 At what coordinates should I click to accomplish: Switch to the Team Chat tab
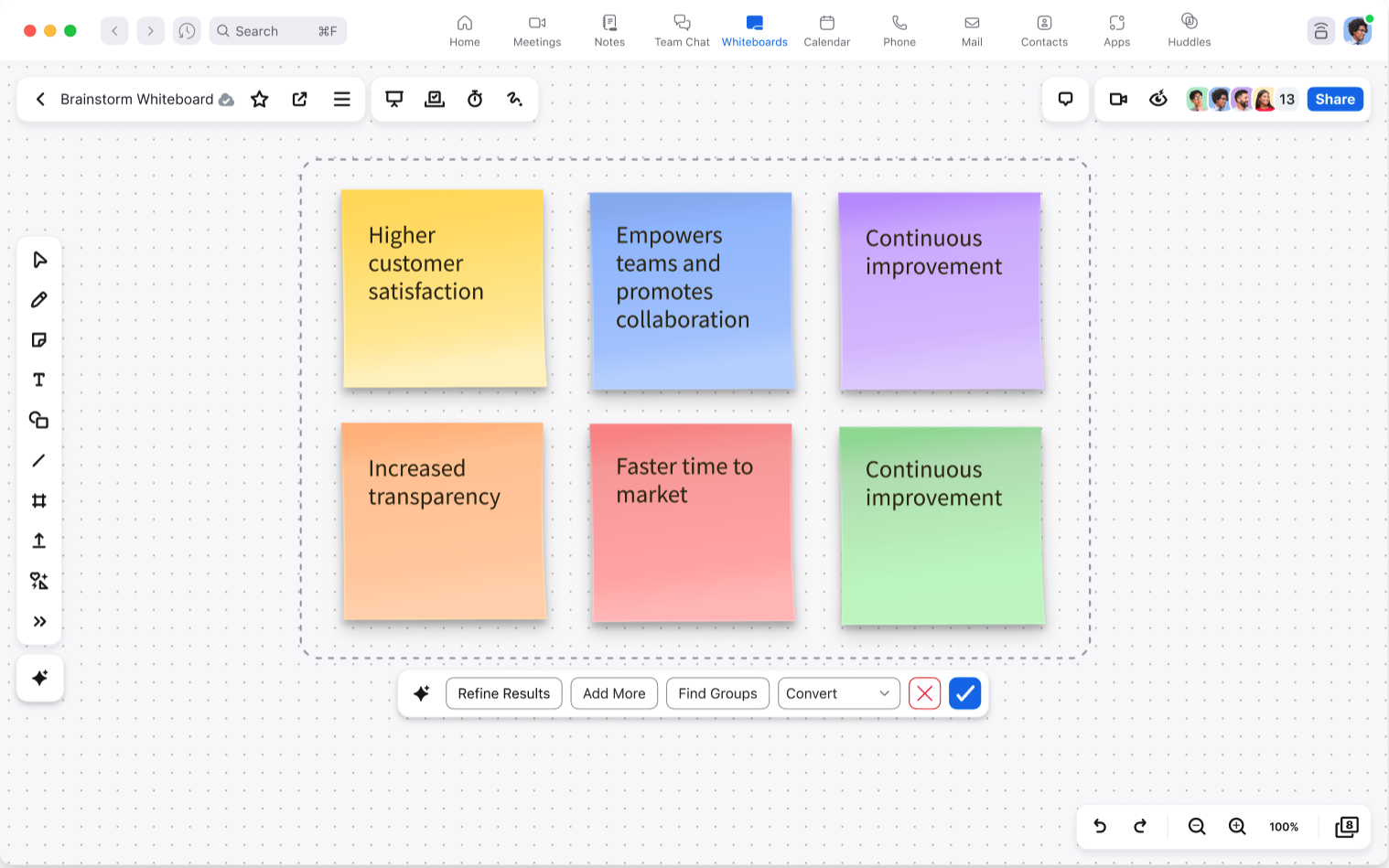click(x=682, y=30)
